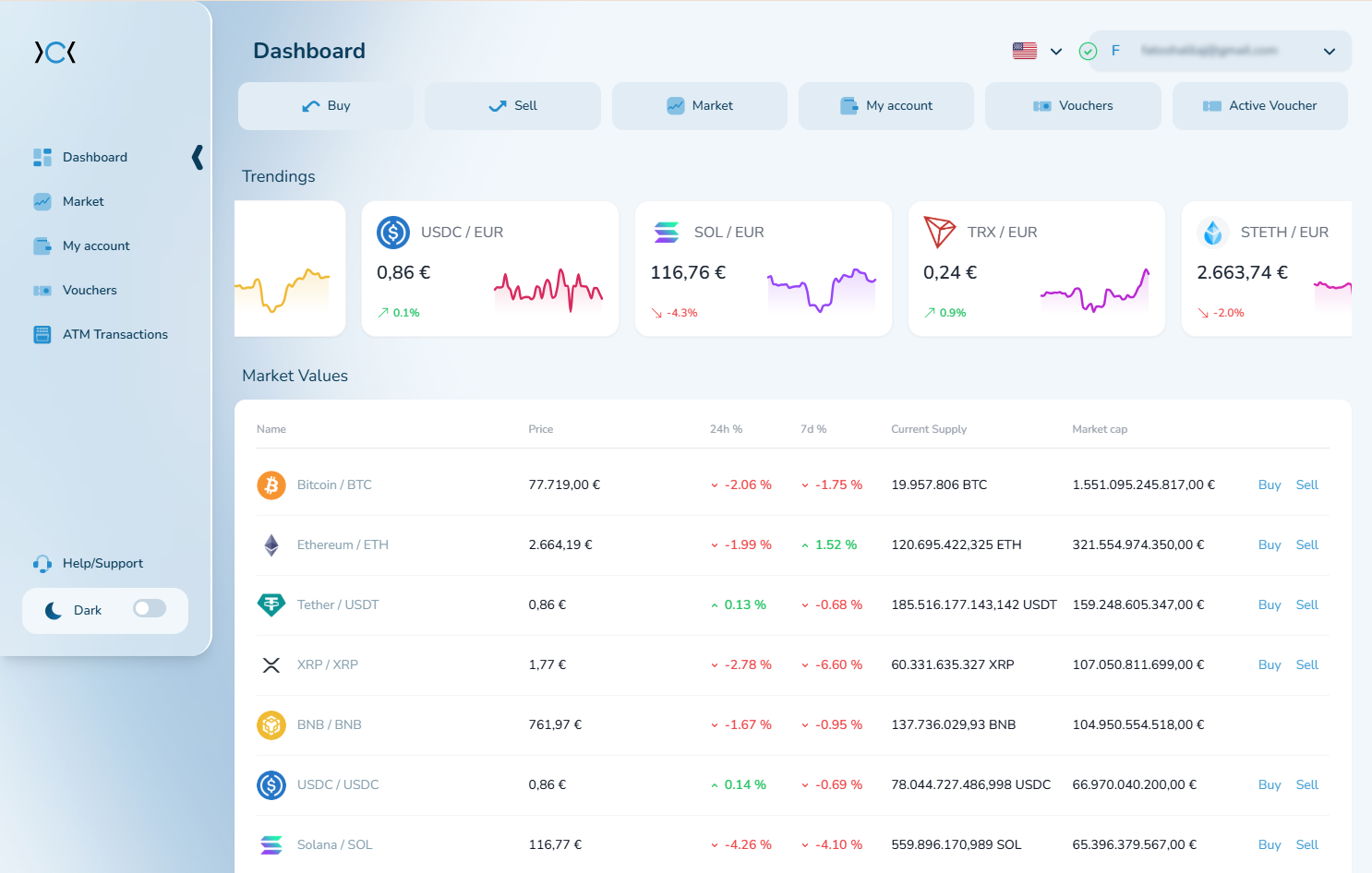This screenshot has height=873, width=1372.
Task: Click the Ethereum logo icon
Action: pos(271,544)
